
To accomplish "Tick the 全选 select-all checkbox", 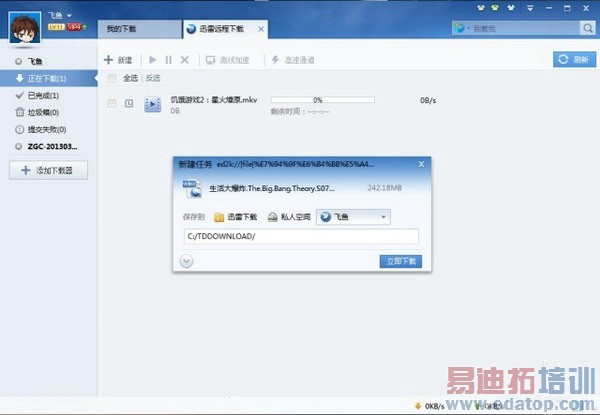I will 112,78.
